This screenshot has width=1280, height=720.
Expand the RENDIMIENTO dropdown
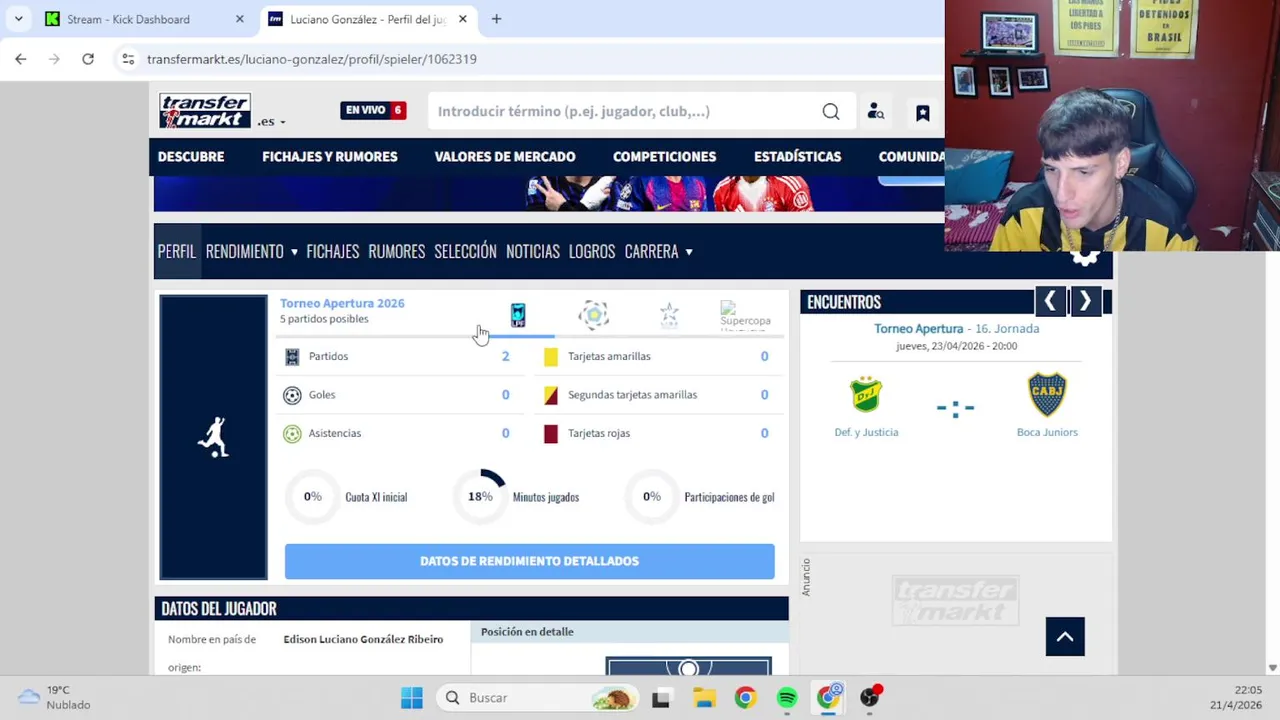(x=252, y=251)
